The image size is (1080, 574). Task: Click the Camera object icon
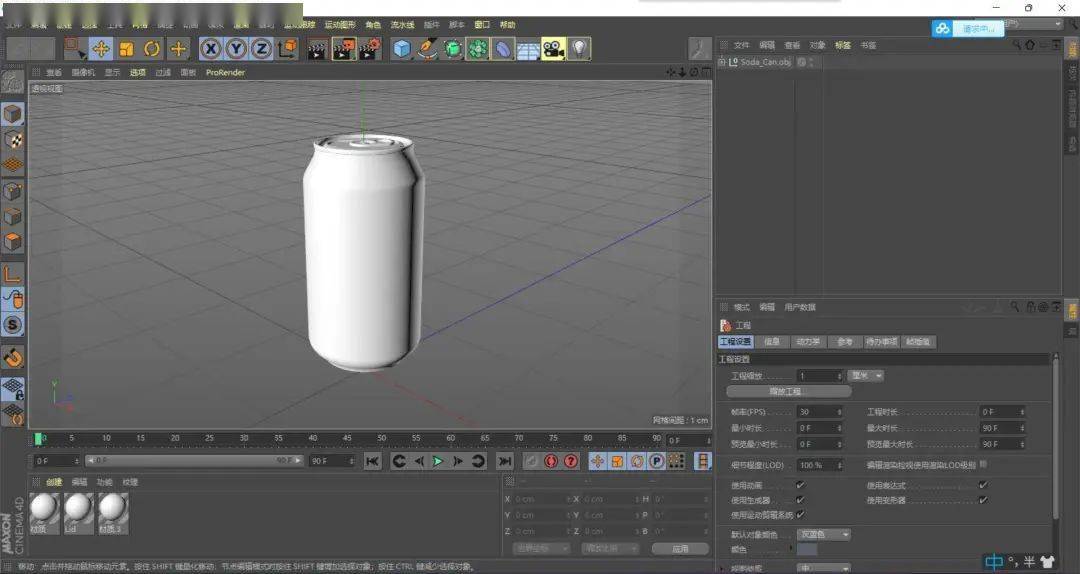[553, 48]
